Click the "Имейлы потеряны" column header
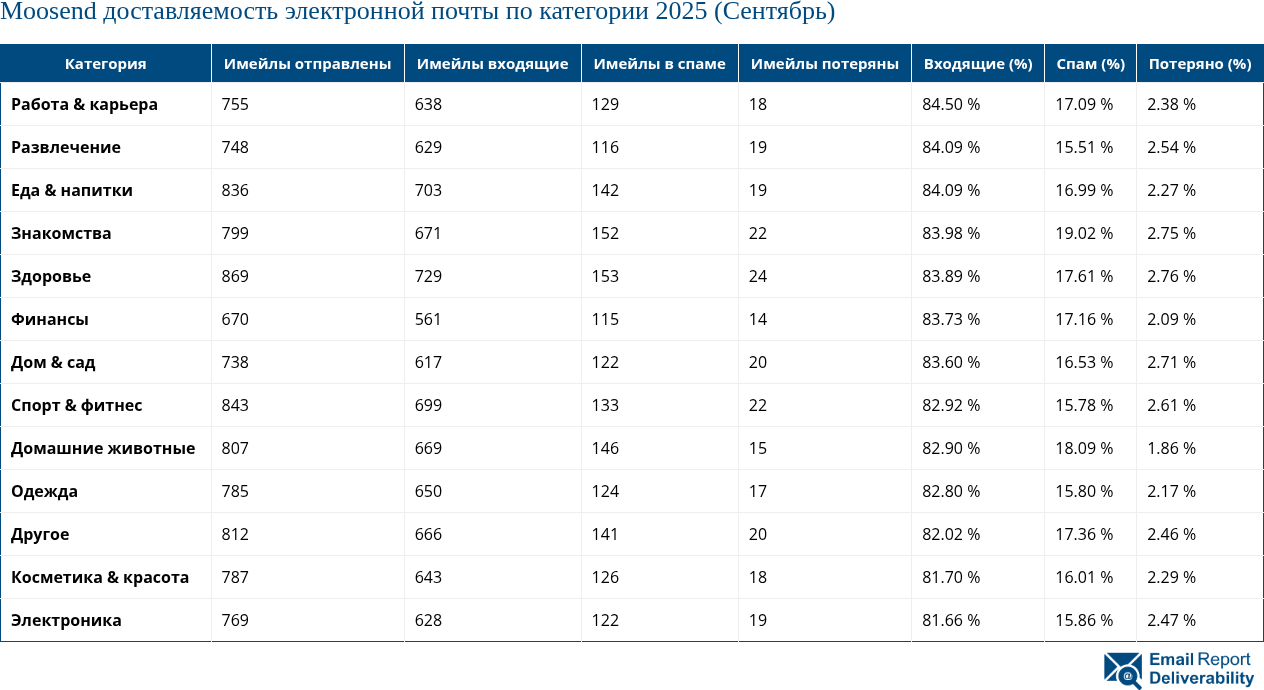 (x=824, y=63)
